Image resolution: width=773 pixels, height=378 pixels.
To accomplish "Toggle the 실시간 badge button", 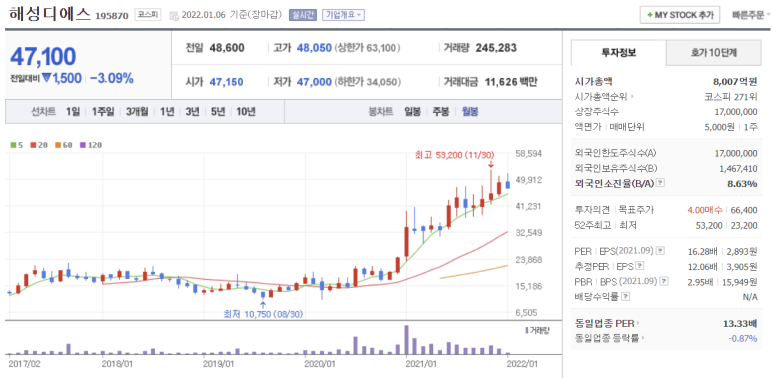I will click(x=303, y=15).
